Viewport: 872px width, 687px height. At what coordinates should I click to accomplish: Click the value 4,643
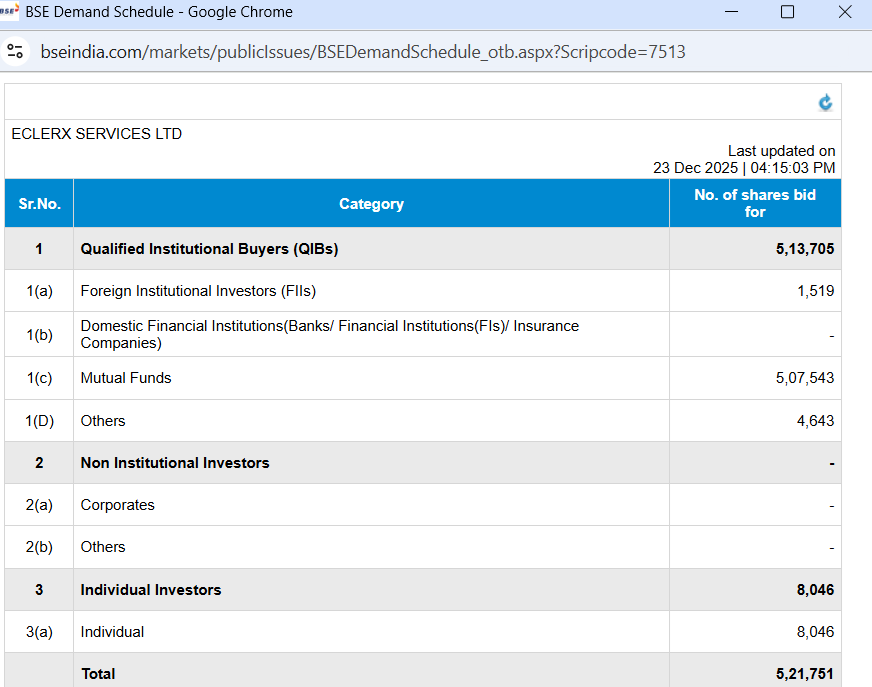coord(815,421)
